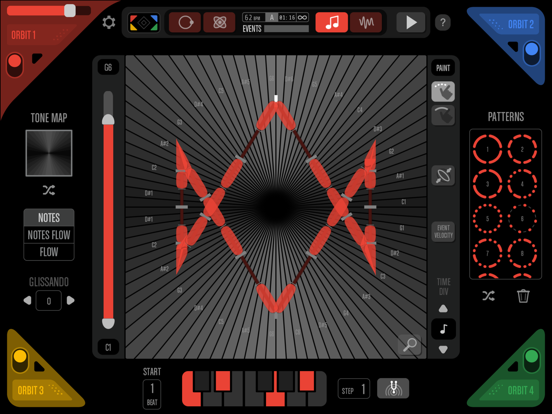The width and height of the screenshot is (552, 414).
Task: Delete the pattern with the trash icon
Action: (523, 296)
